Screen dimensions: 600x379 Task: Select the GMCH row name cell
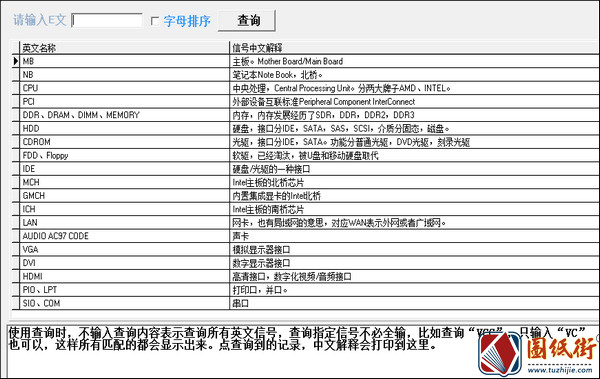124,196
